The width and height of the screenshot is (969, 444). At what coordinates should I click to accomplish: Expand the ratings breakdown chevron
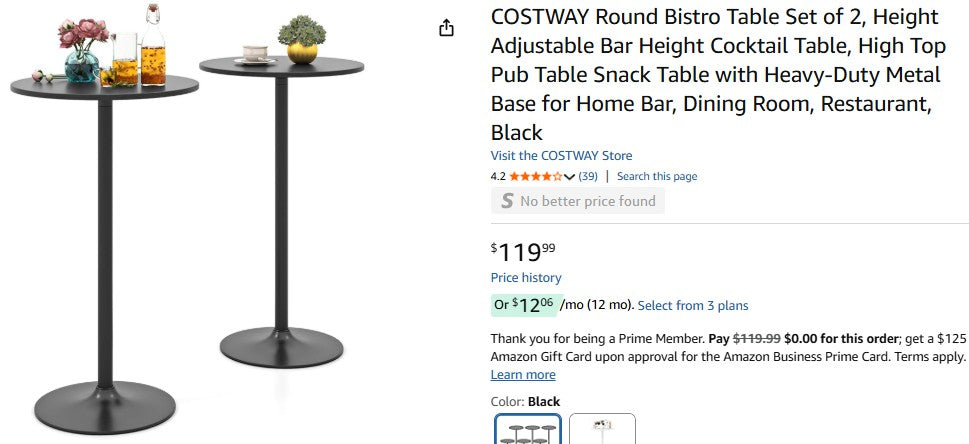coord(570,177)
